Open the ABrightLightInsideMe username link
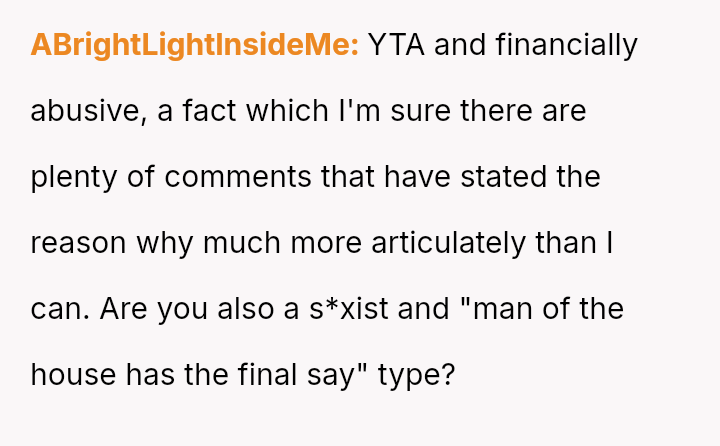Viewport: 720px width, 446px height. click(x=194, y=46)
